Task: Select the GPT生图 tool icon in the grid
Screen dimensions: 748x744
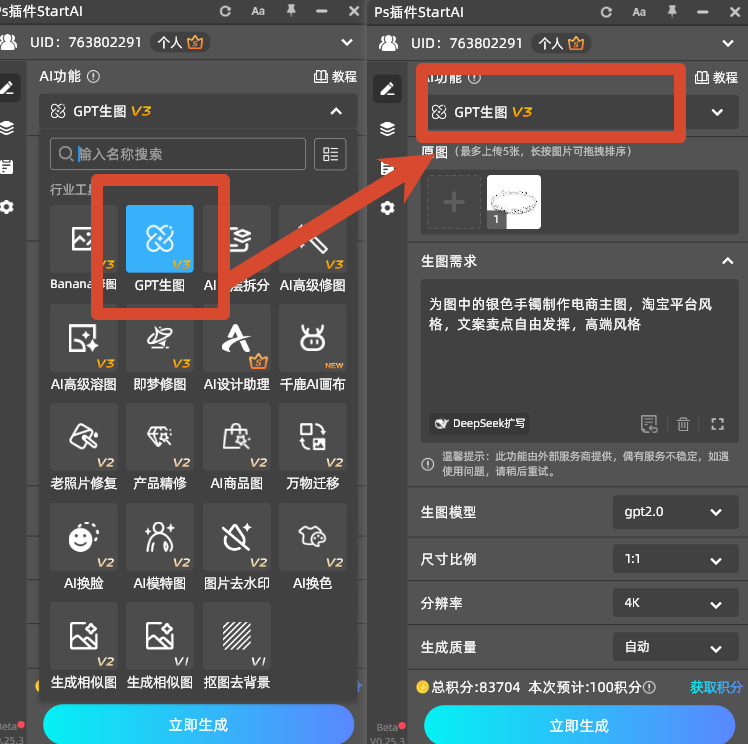Action: 160,239
